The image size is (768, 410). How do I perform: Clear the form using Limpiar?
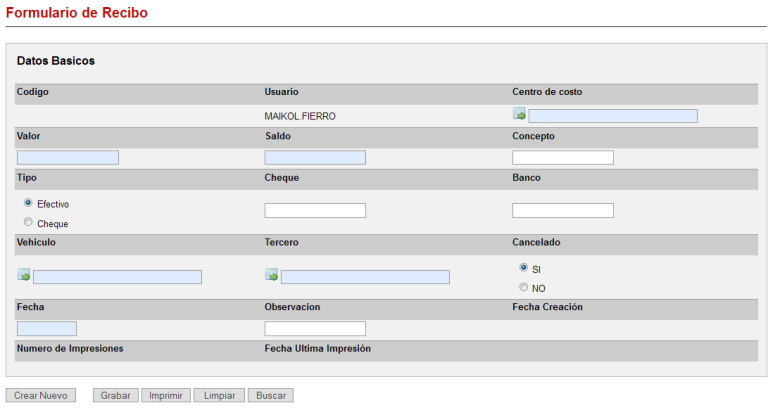pos(219,395)
